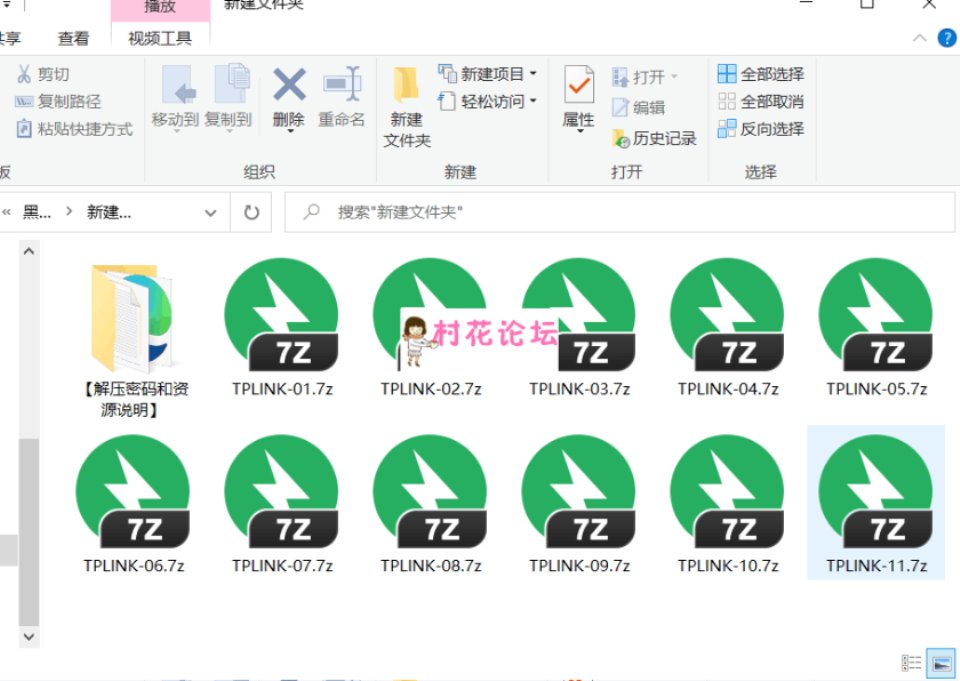Click navigation pane scroll up arrow
The image size is (960, 681).
point(29,251)
